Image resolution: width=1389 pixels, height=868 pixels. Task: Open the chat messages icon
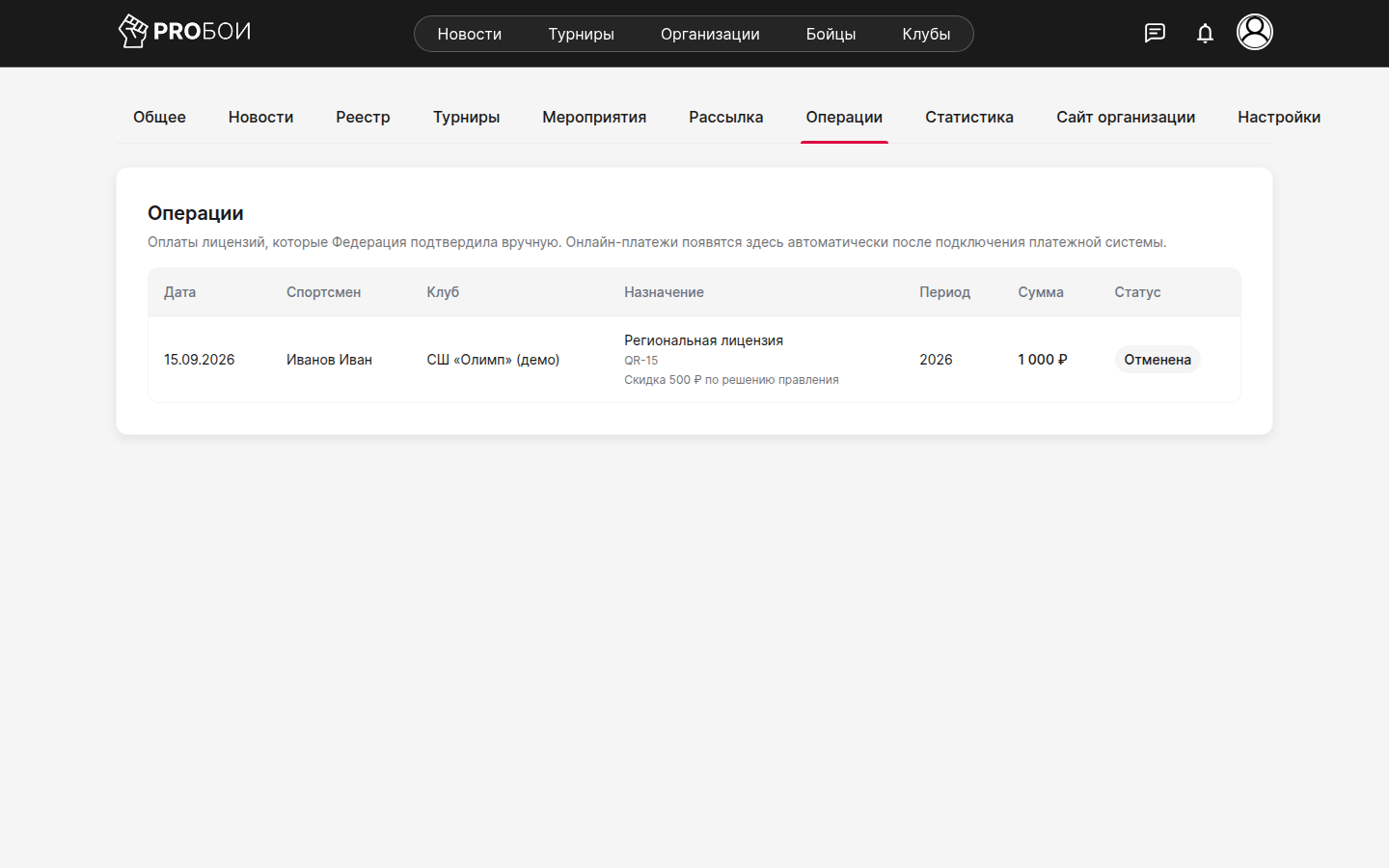click(1155, 33)
